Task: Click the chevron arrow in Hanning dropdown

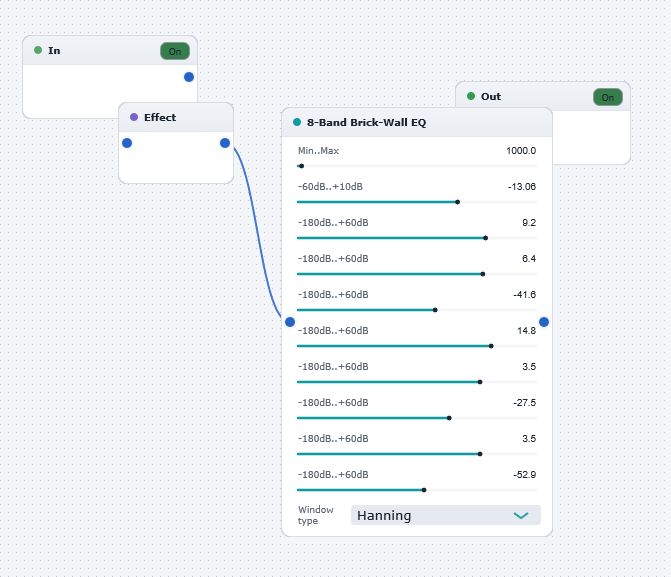Action: coord(521,515)
